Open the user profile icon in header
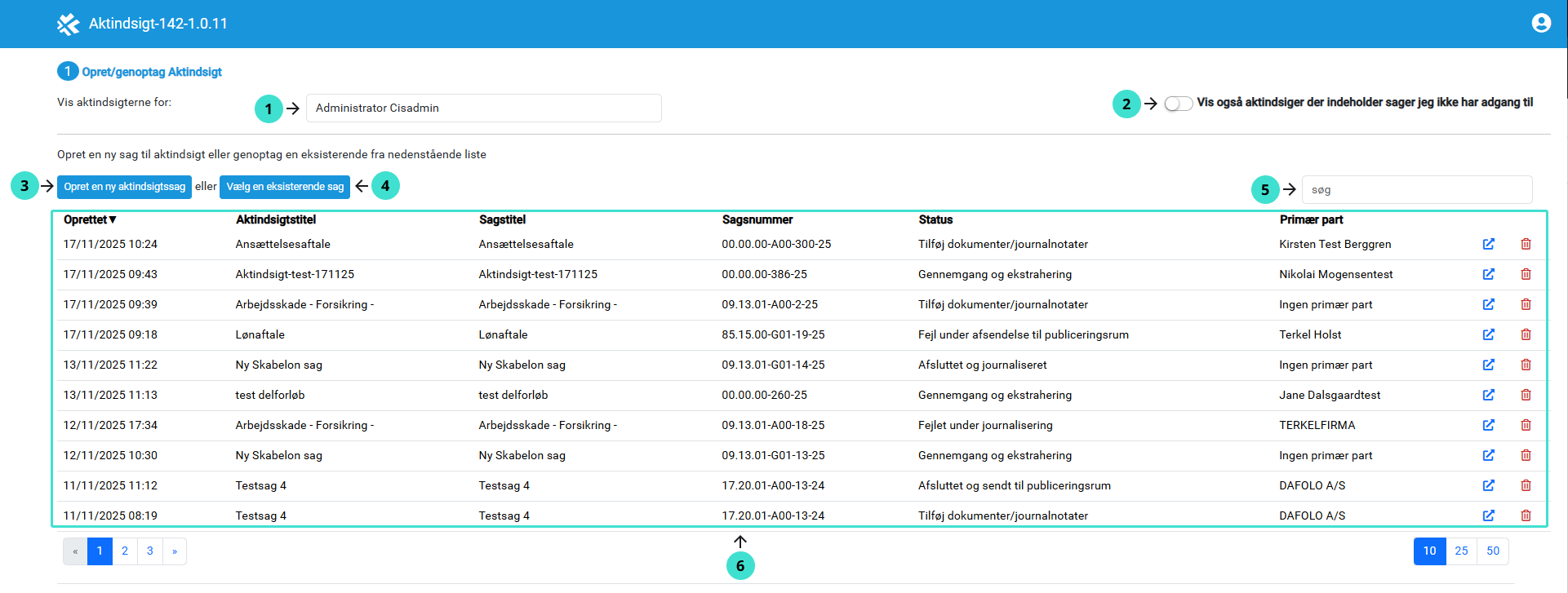The height and width of the screenshot is (593, 1568). tap(1540, 24)
